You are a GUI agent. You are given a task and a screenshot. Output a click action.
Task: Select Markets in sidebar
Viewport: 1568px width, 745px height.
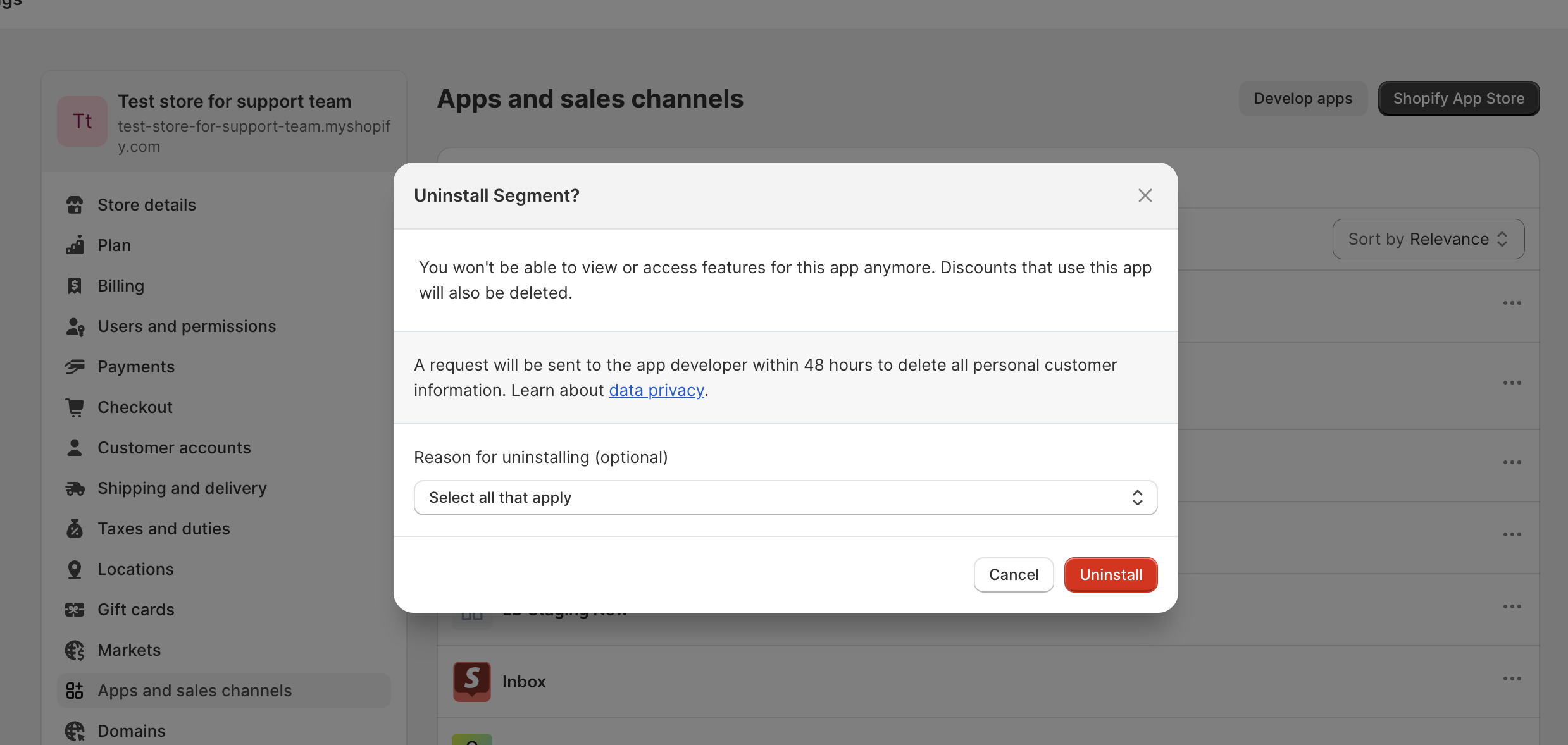(224, 650)
